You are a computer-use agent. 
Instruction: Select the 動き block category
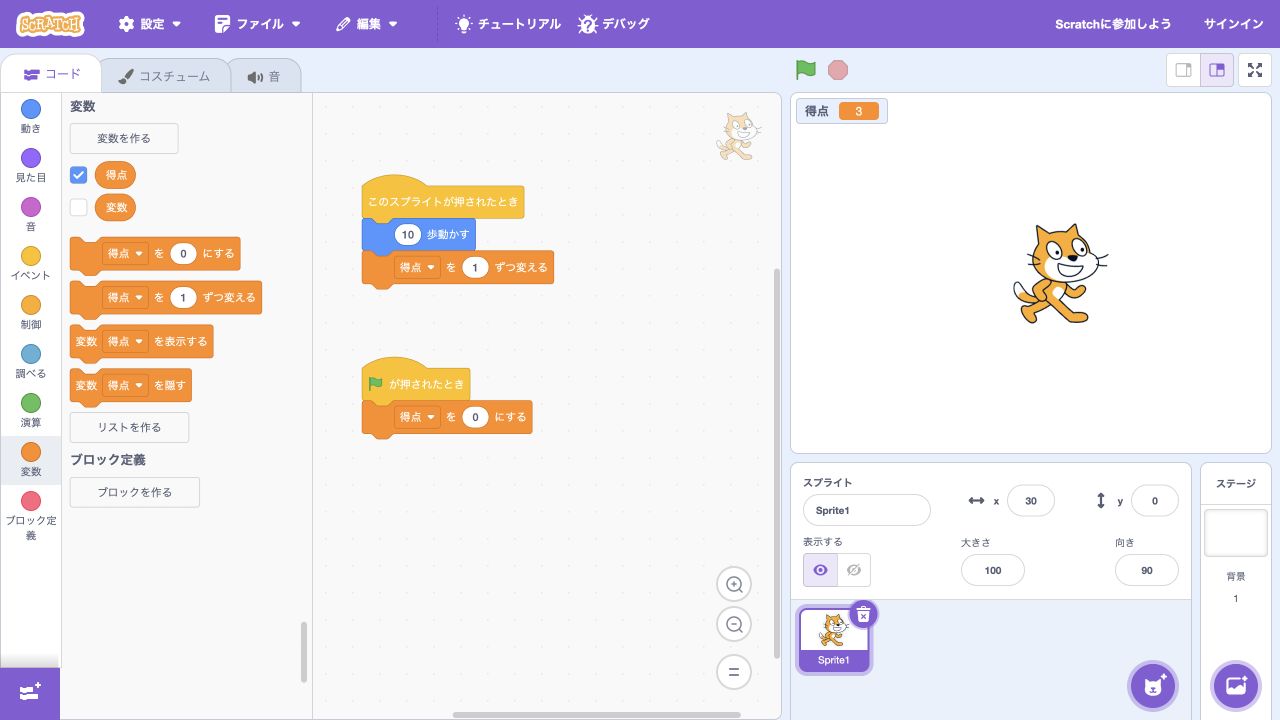[31, 116]
